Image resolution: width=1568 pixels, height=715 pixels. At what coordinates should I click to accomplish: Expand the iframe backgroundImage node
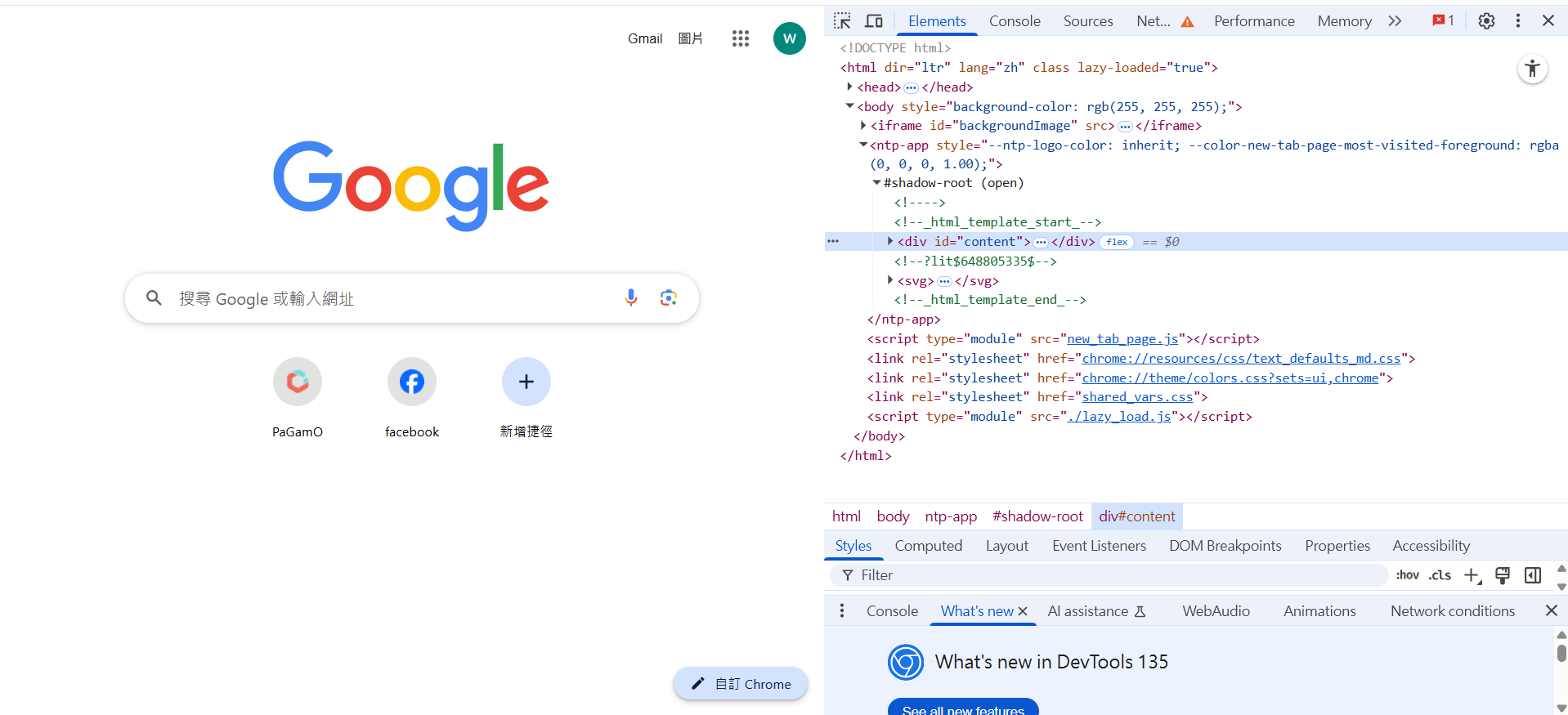[863, 126]
